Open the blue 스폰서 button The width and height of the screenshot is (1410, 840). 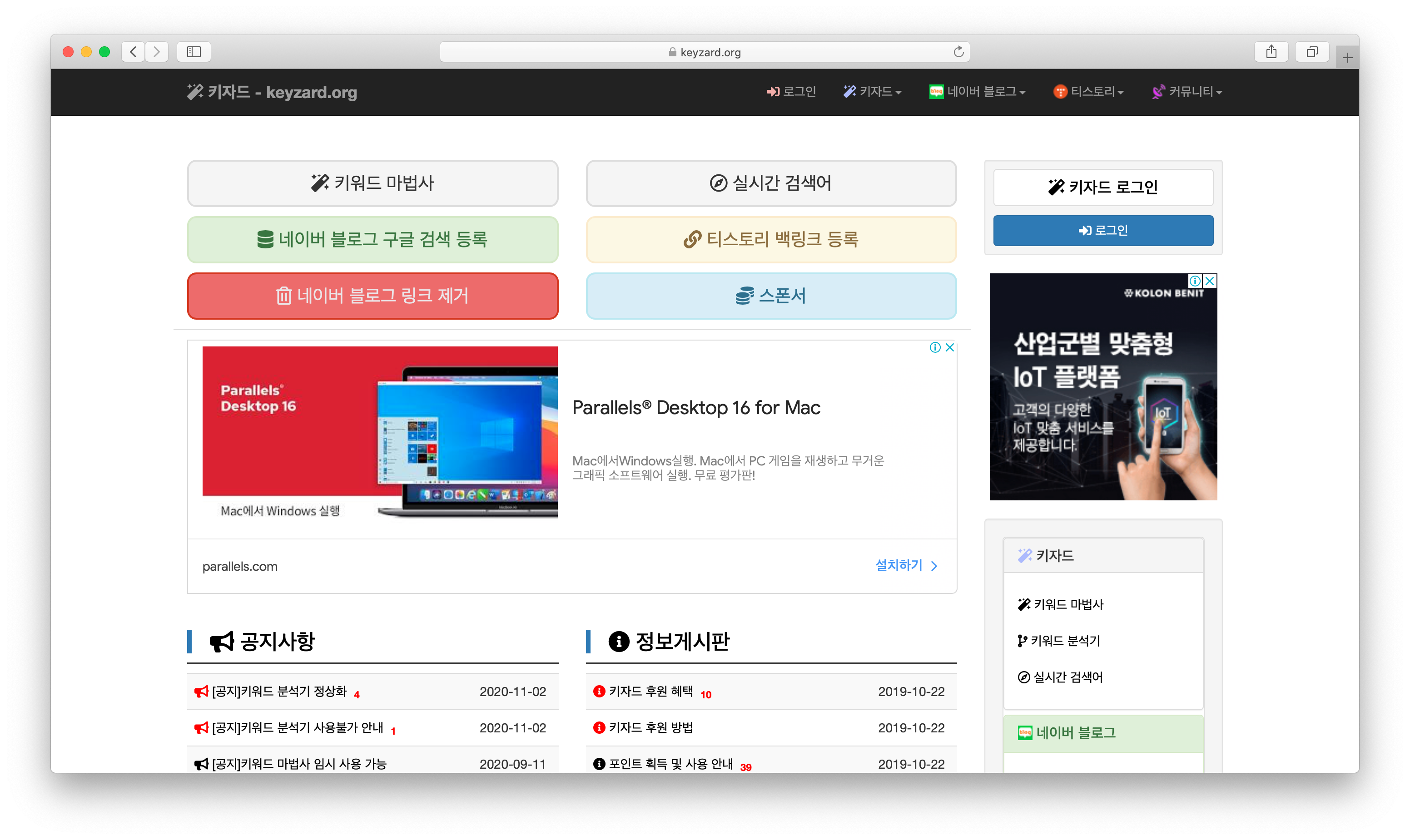point(771,296)
